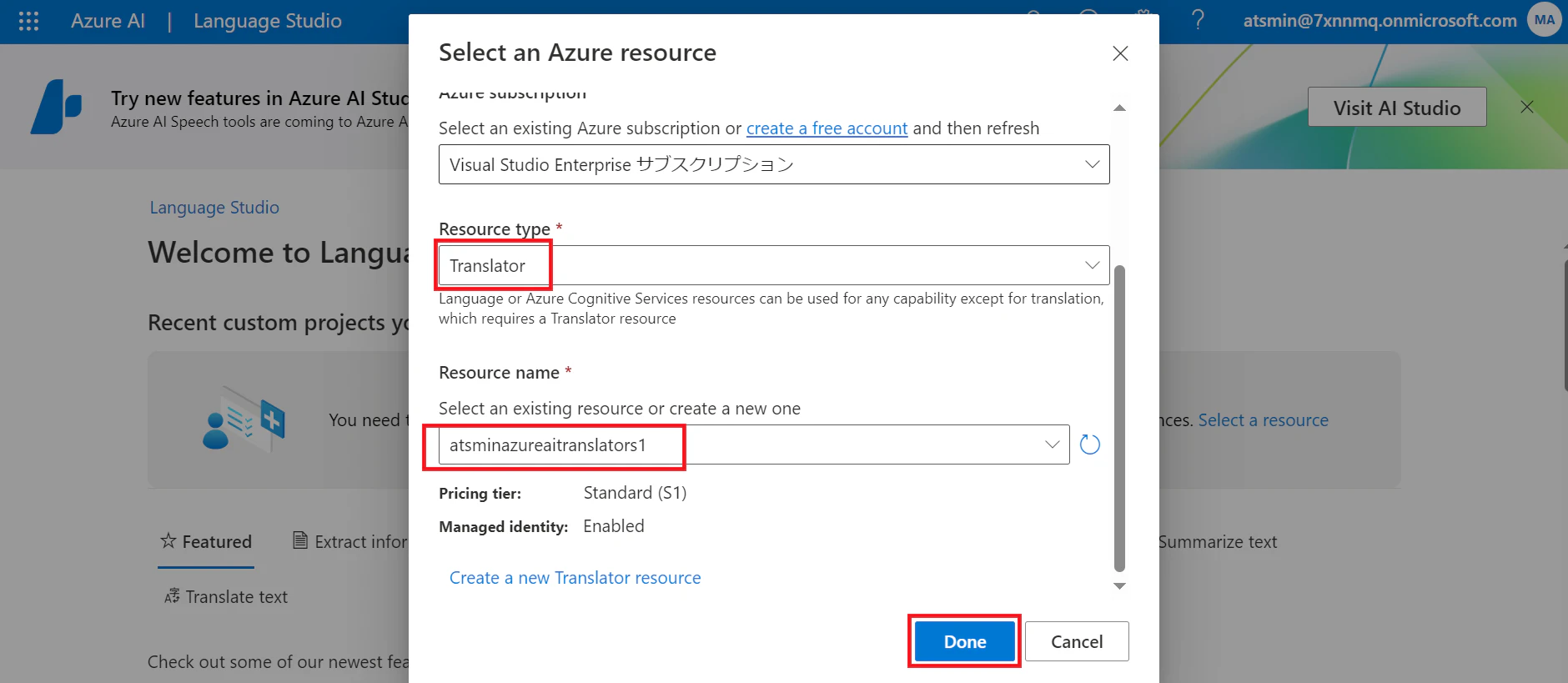Click the Recent custom projects heading
The height and width of the screenshot is (683, 1568).
(279, 323)
